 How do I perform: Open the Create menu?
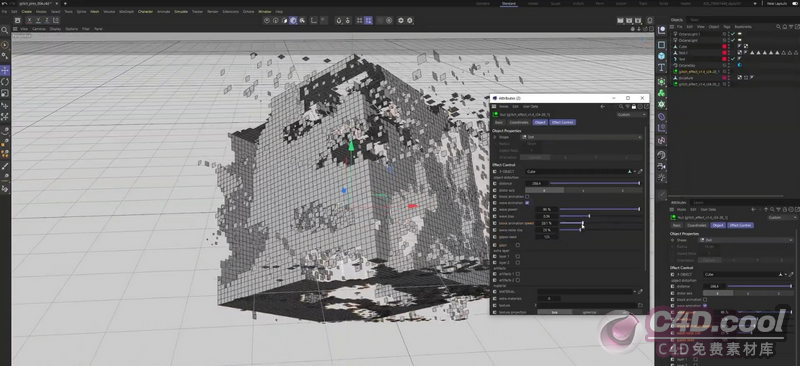(26, 11)
